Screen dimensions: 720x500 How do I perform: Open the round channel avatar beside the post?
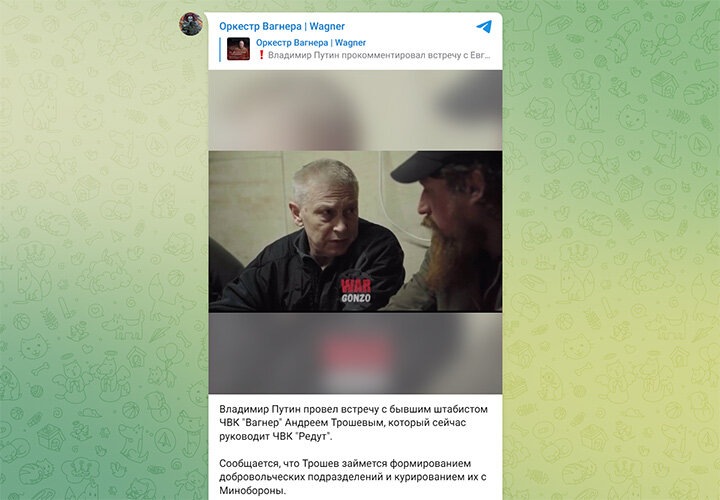[x=191, y=24]
